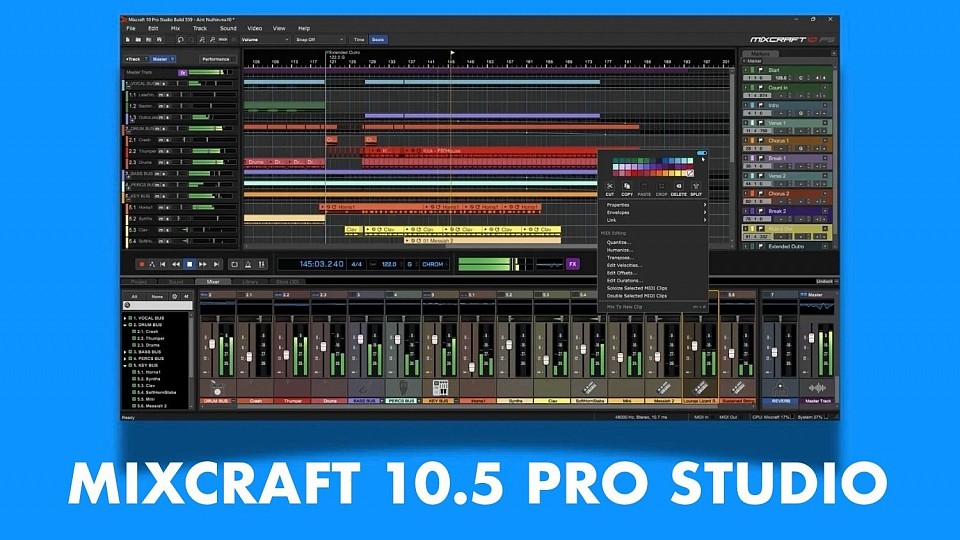Open the File menu

[131, 28]
